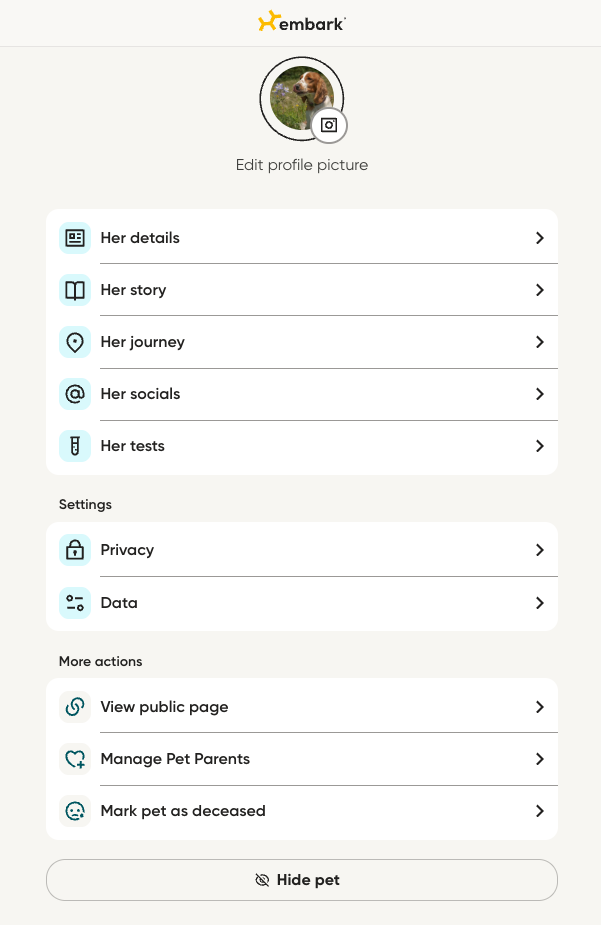Hide pet using the crossed-eye button
601x925 pixels.
(x=302, y=880)
